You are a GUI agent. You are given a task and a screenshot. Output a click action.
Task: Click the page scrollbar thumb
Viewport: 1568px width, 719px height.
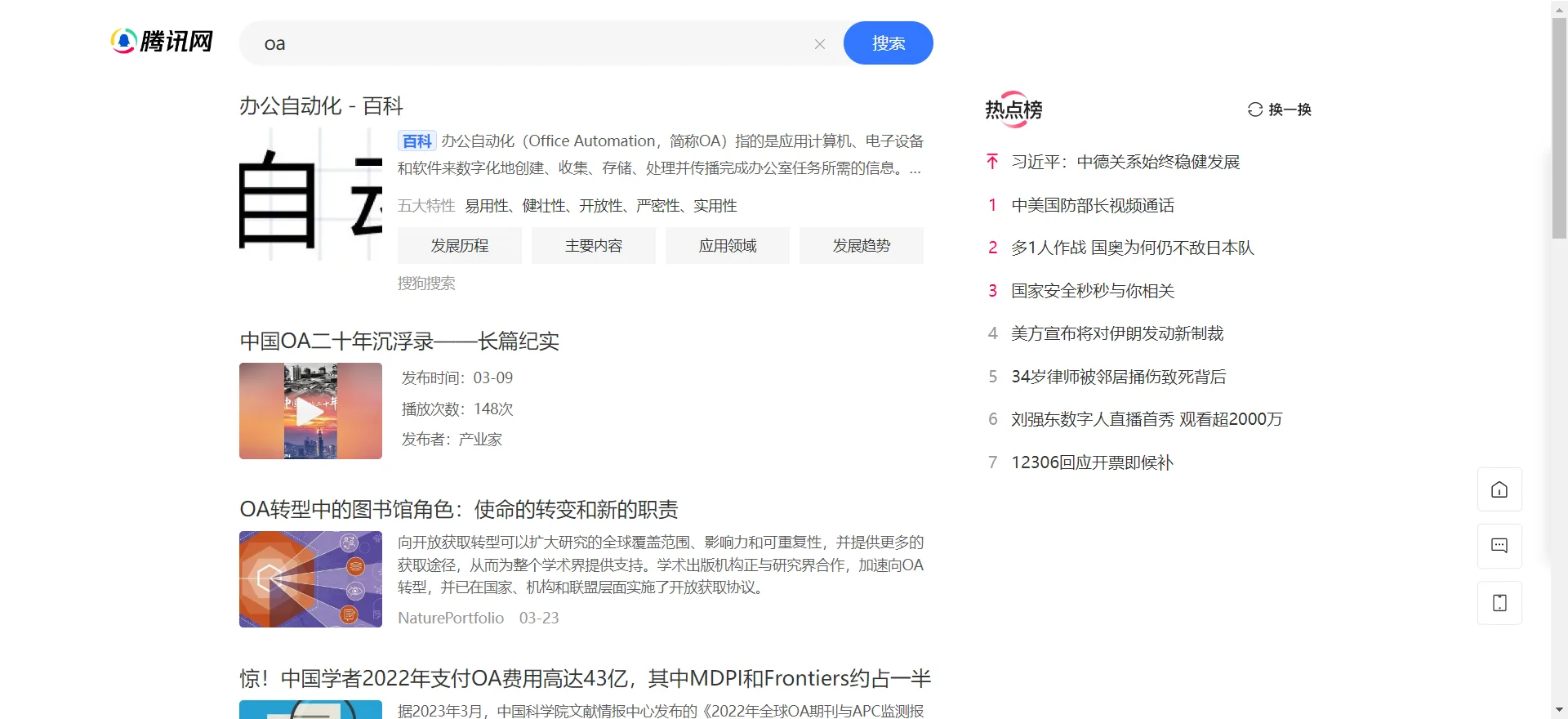tap(1559, 128)
